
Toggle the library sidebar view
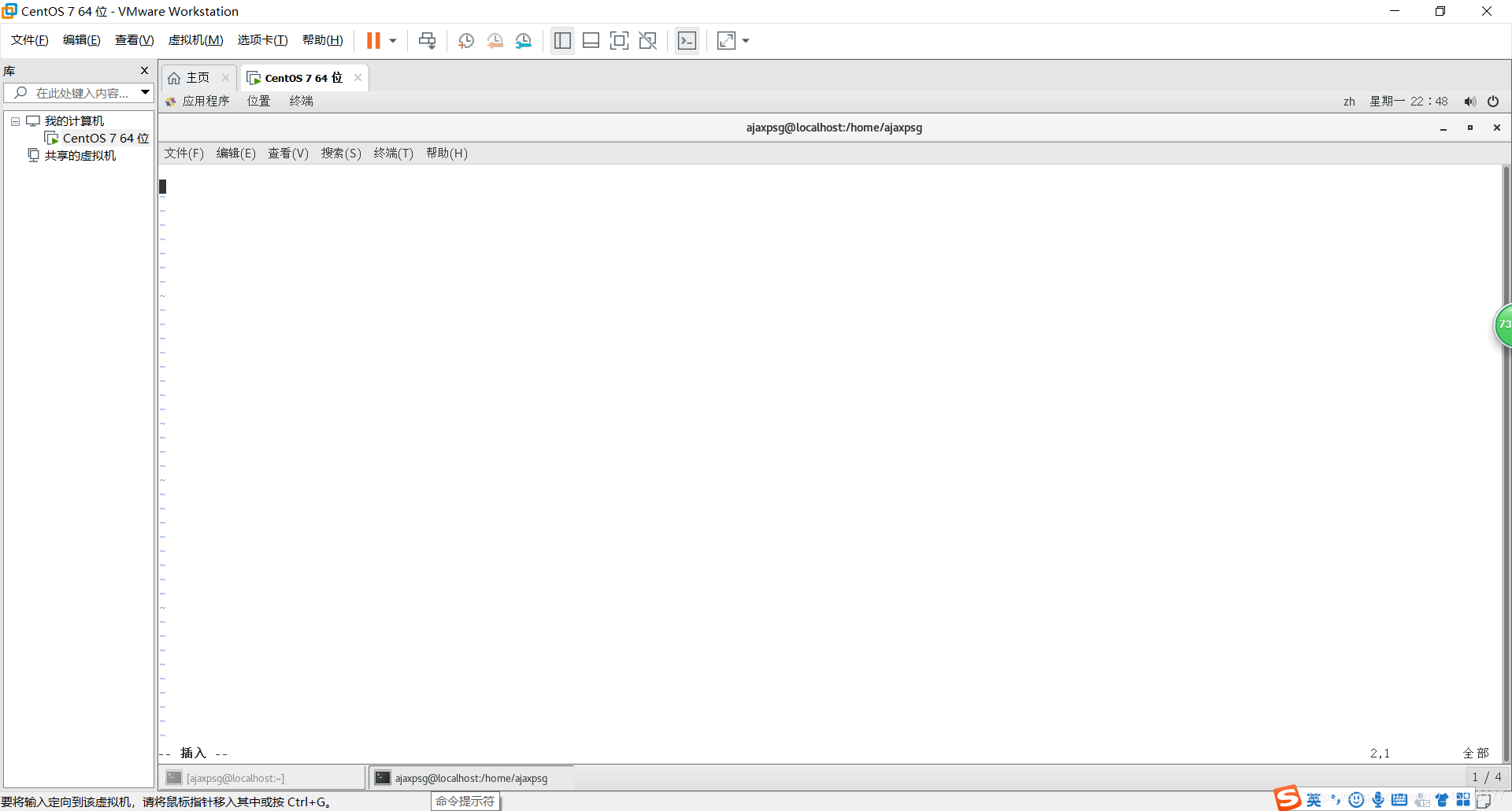click(x=562, y=40)
